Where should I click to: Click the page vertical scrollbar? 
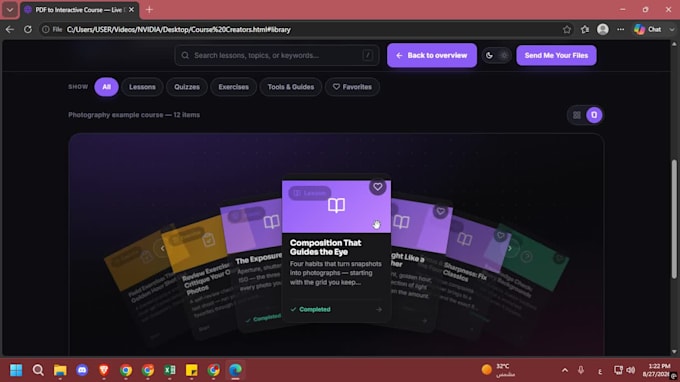click(674, 219)
